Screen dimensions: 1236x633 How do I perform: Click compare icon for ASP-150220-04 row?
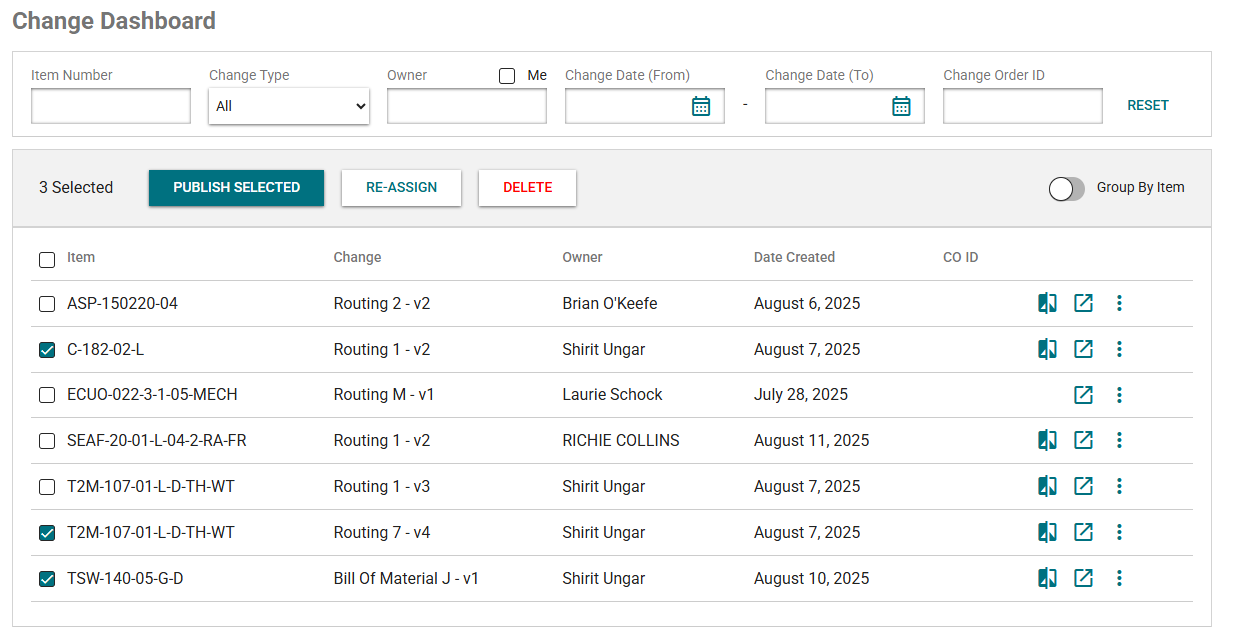click(x=1047, y=303)
